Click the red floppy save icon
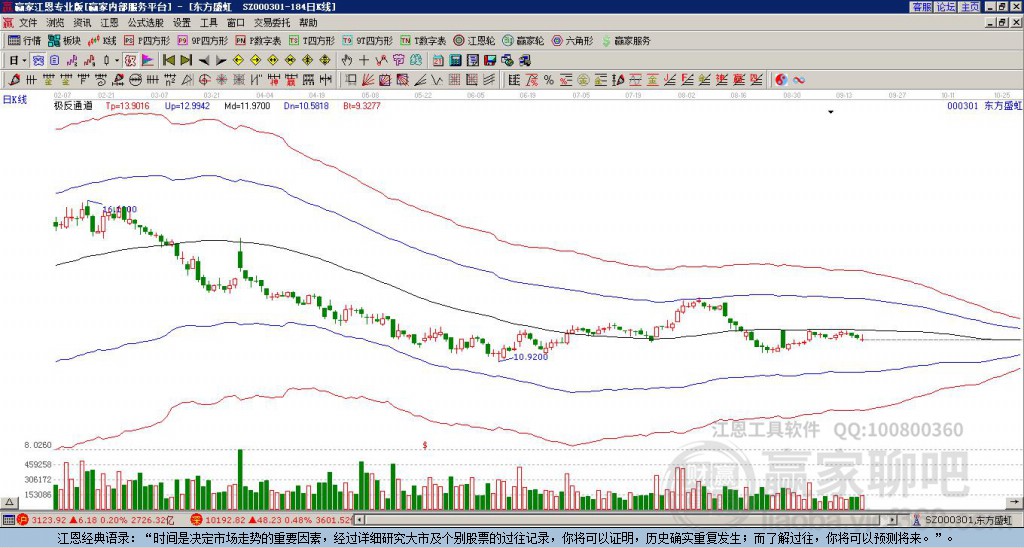Viewport: 1024px width, 548px height. (x=490, y=61)
